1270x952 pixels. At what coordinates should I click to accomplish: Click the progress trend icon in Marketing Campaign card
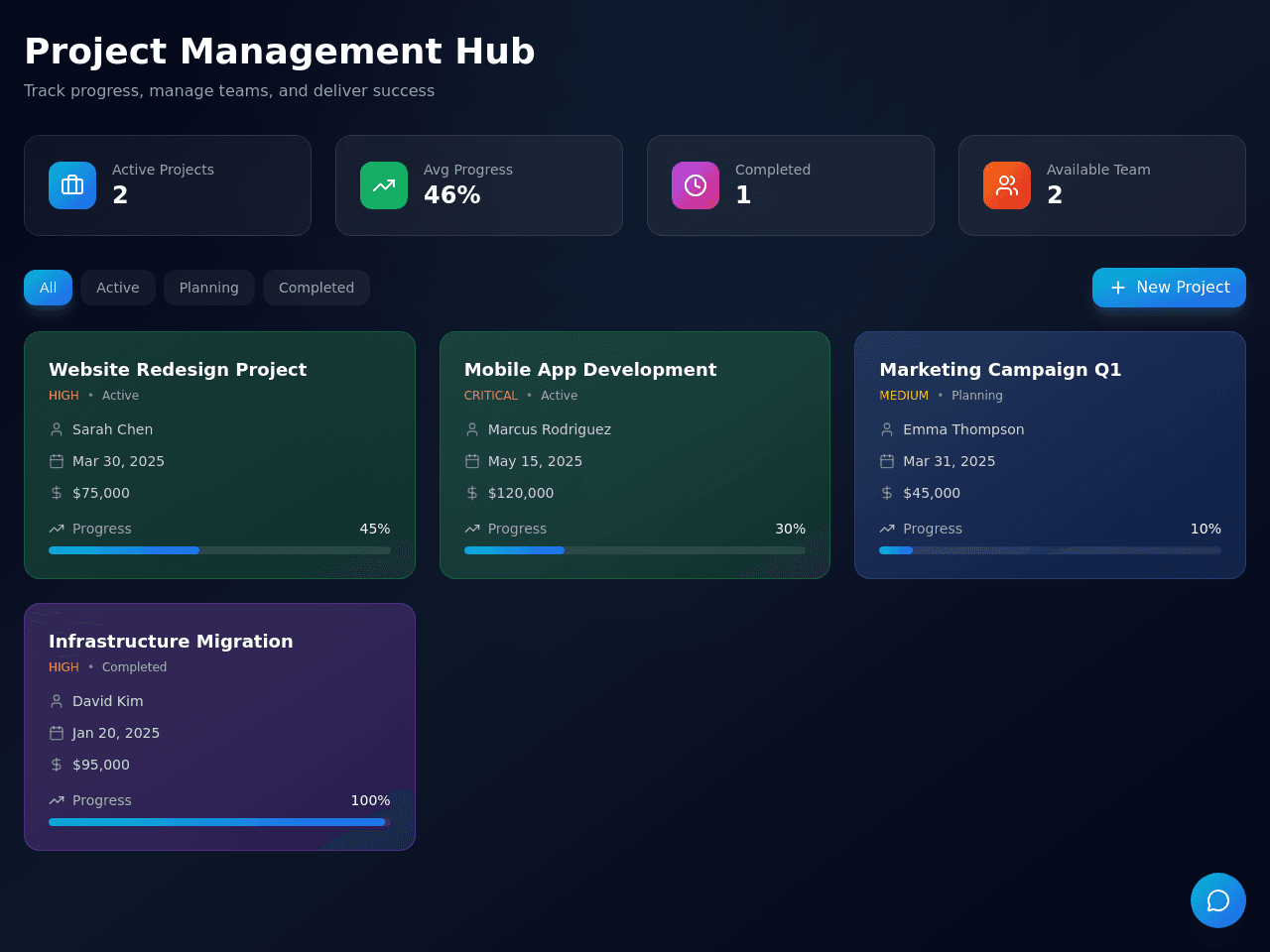coord(887,529)
